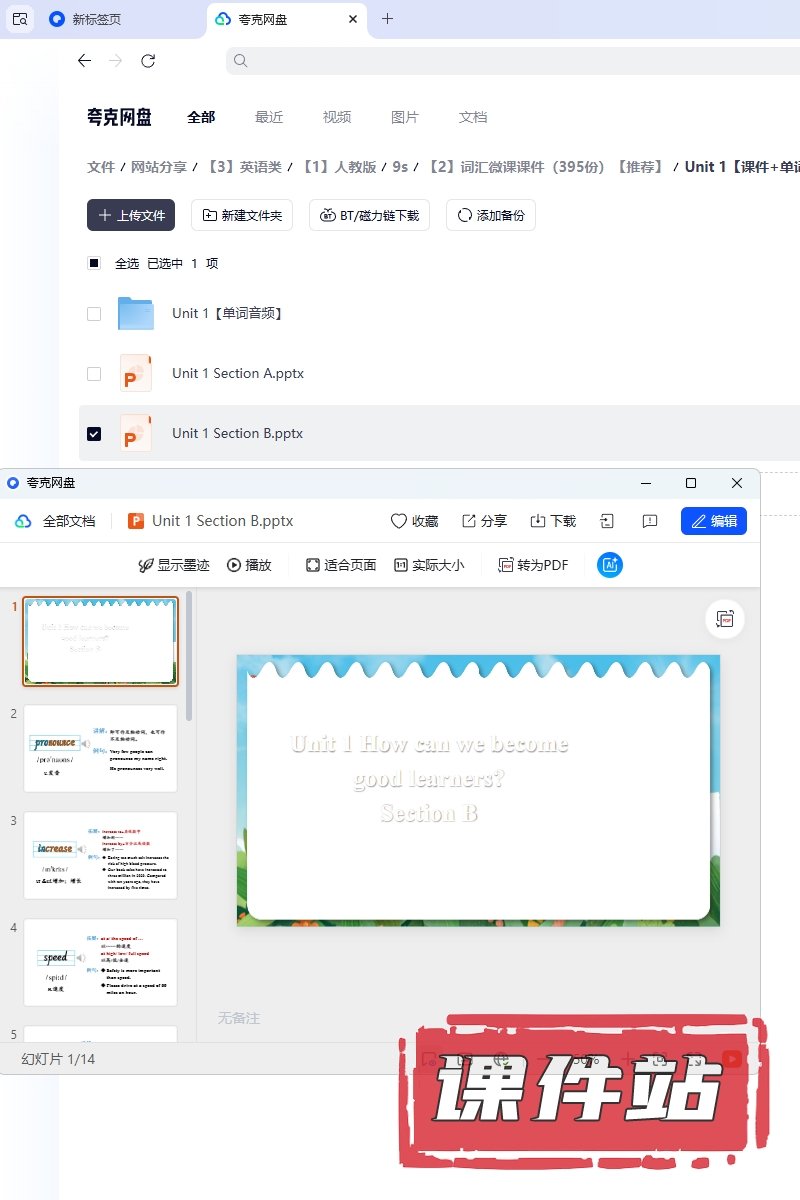This screenshot has width=800, height=1200.
Task: Select slide 3 thumbnail "increase"
Action: pyautogui.click(x=100, y=855)
